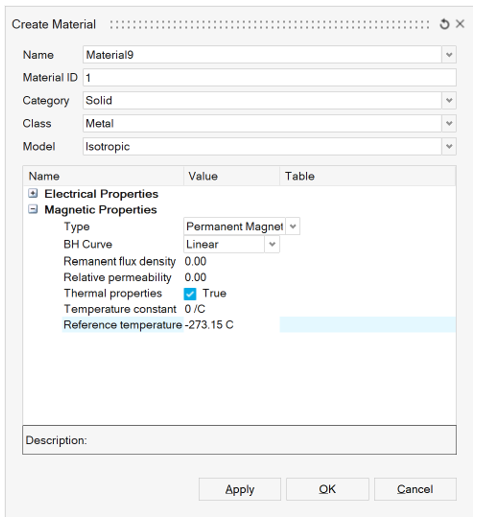The height and width of the screenshot is (525, 480).
Task: Open the Class dropdown showing Metal
Action: (x=449, y=124)
